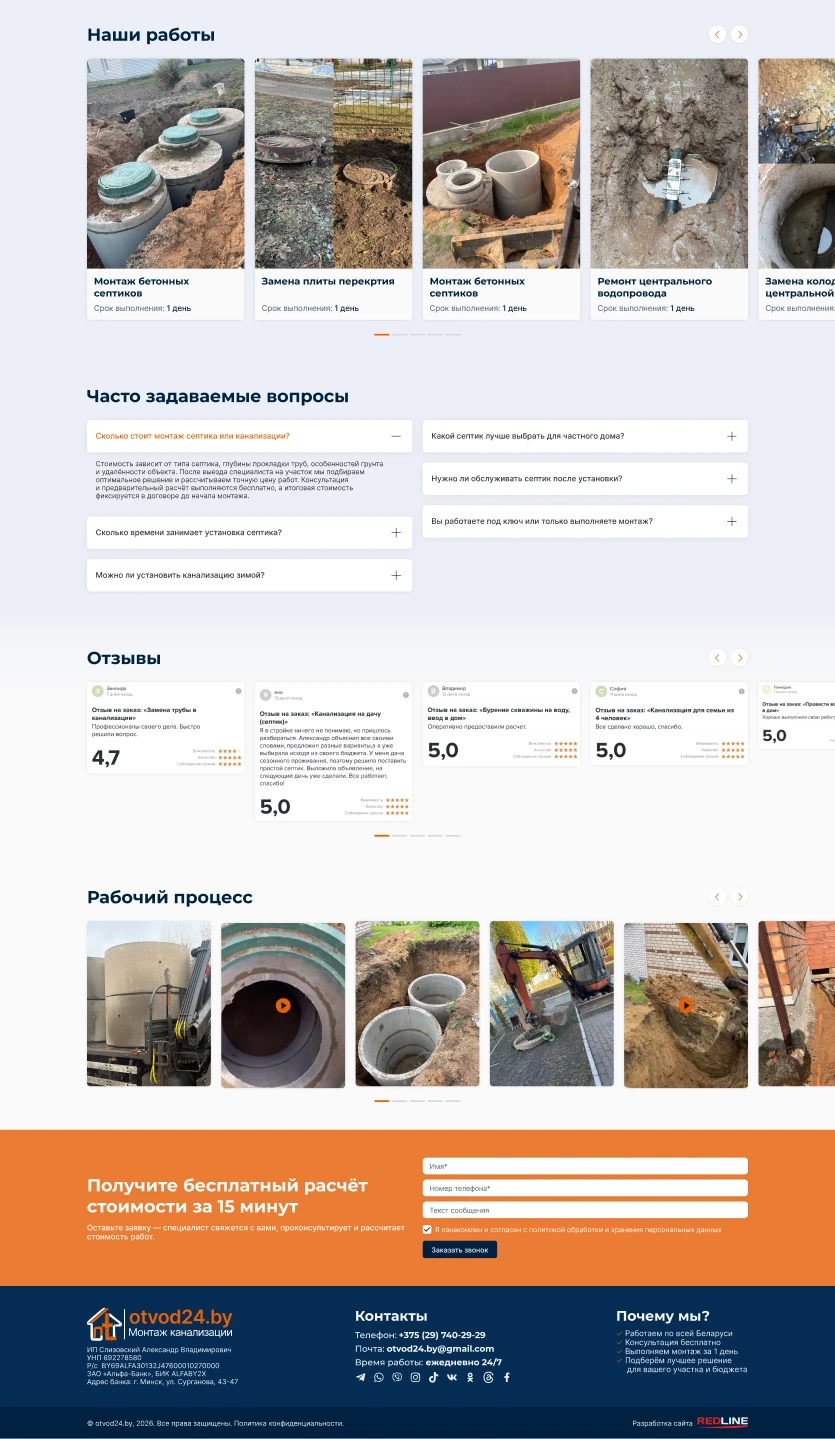The width and height of the screenshot is (835, 1439).
Task: Open the VK icon in footer
Action: [x=452, y=1377]
